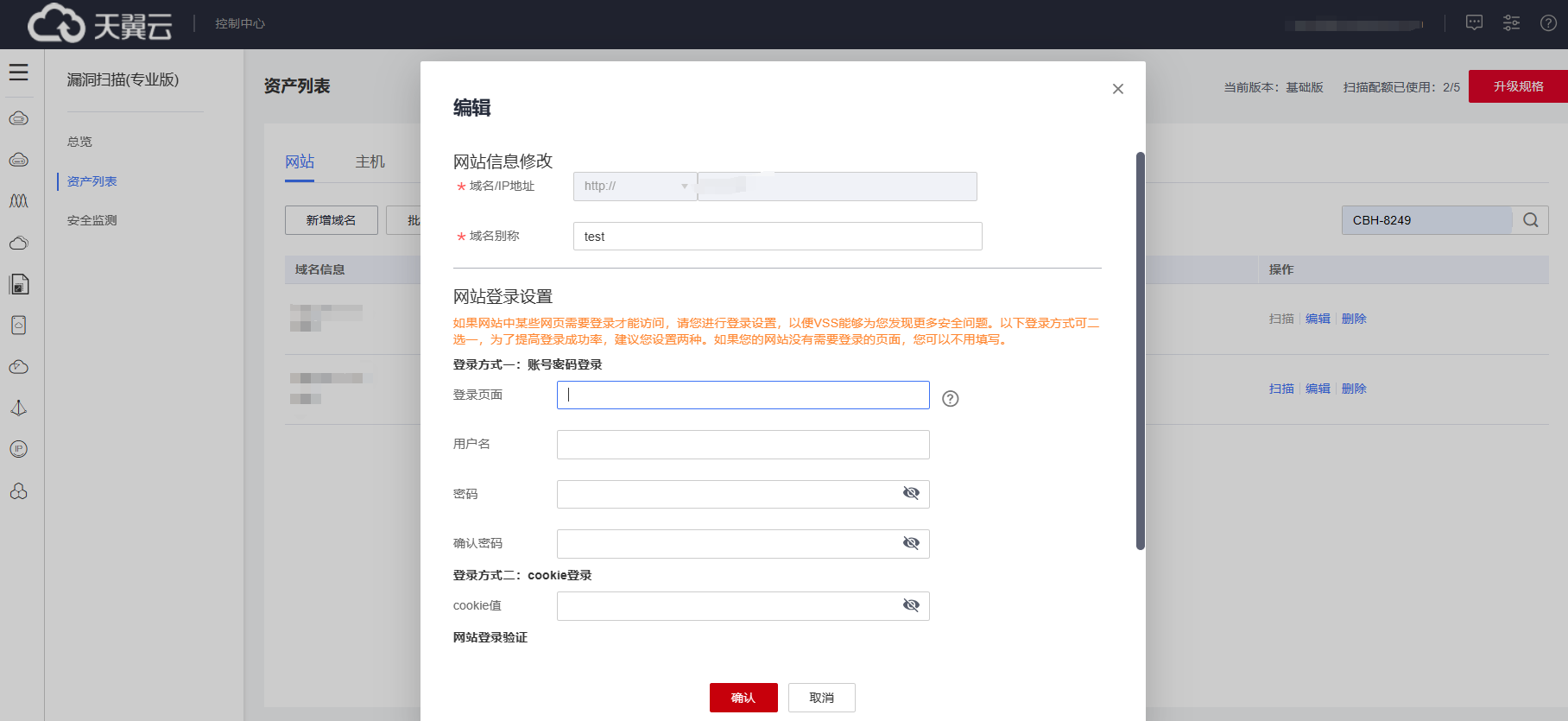Click the 域名信息 column header

[x=320, y=269]
